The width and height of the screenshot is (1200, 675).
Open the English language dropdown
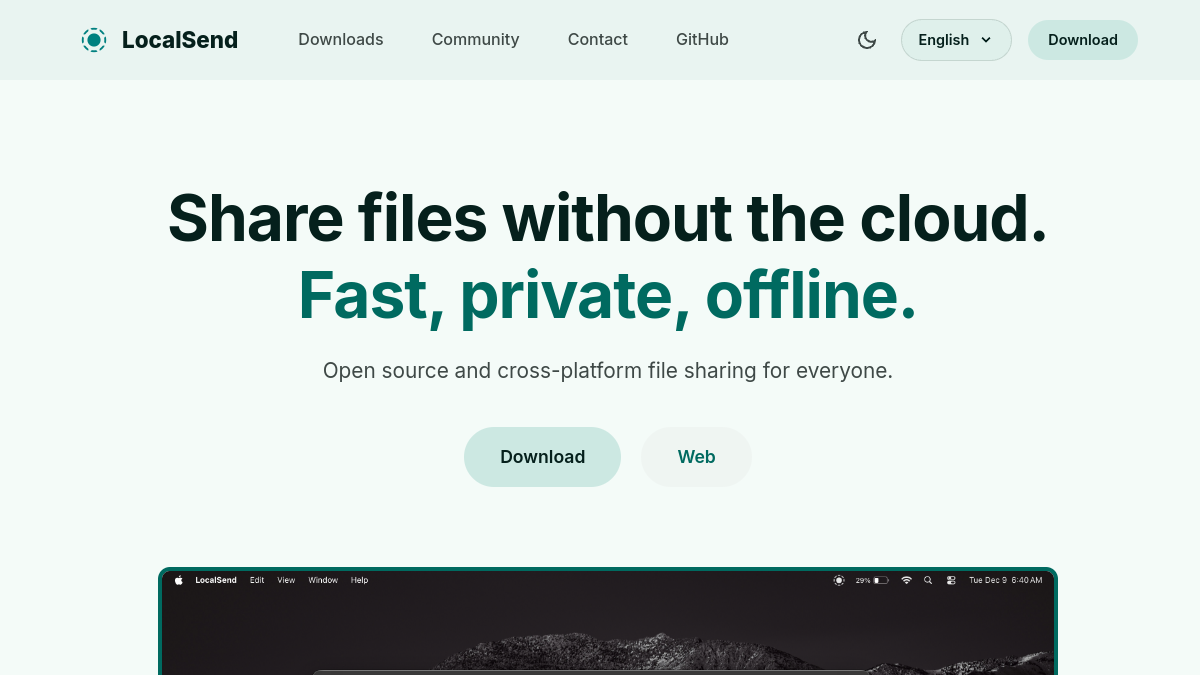[x=956, y=40]
